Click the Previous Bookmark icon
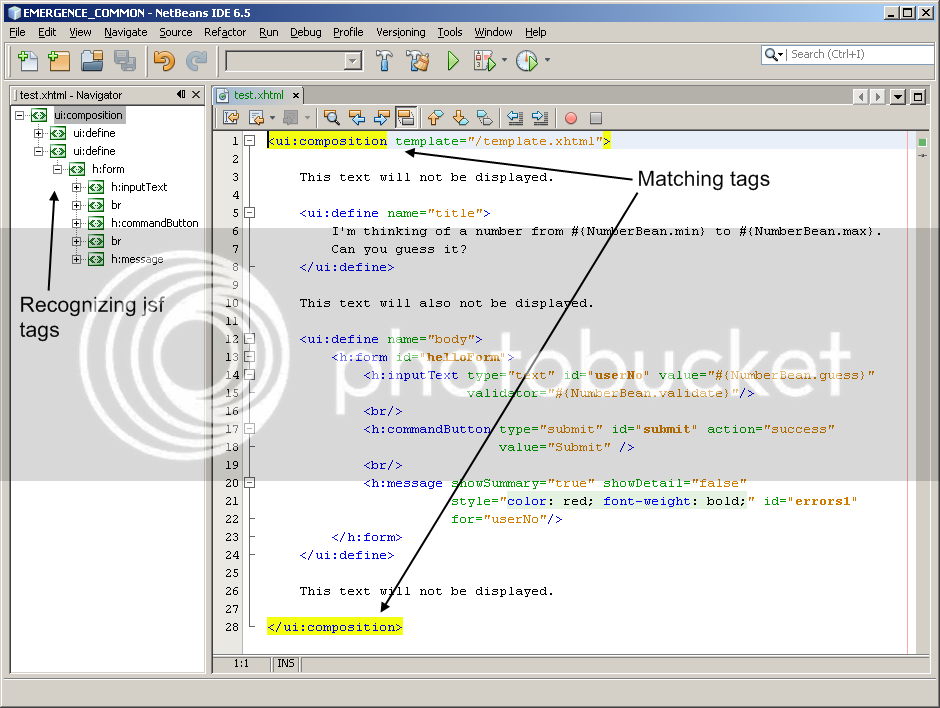 click(x=436, y=118)
